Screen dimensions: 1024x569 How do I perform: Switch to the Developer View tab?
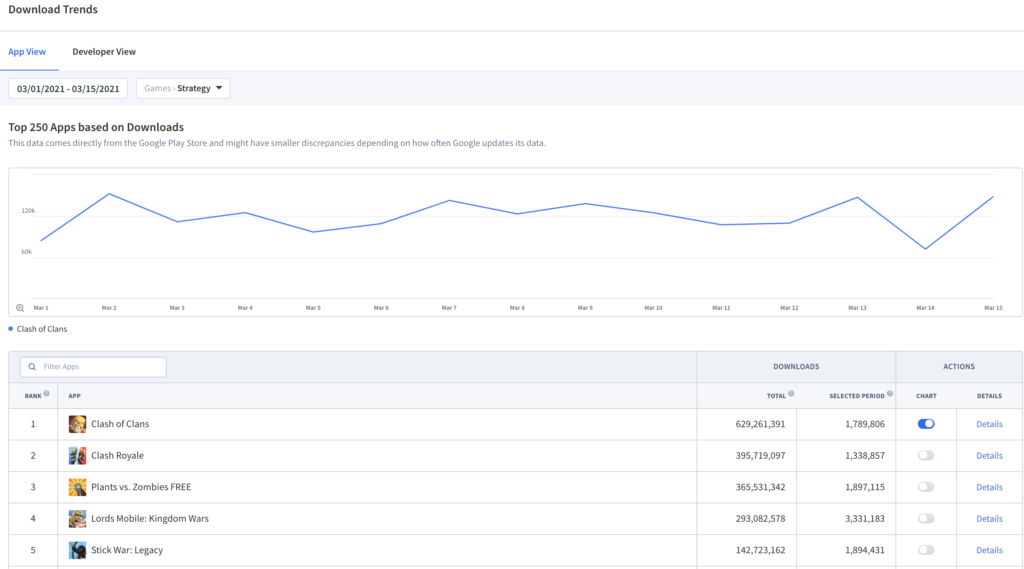(104, 52)
